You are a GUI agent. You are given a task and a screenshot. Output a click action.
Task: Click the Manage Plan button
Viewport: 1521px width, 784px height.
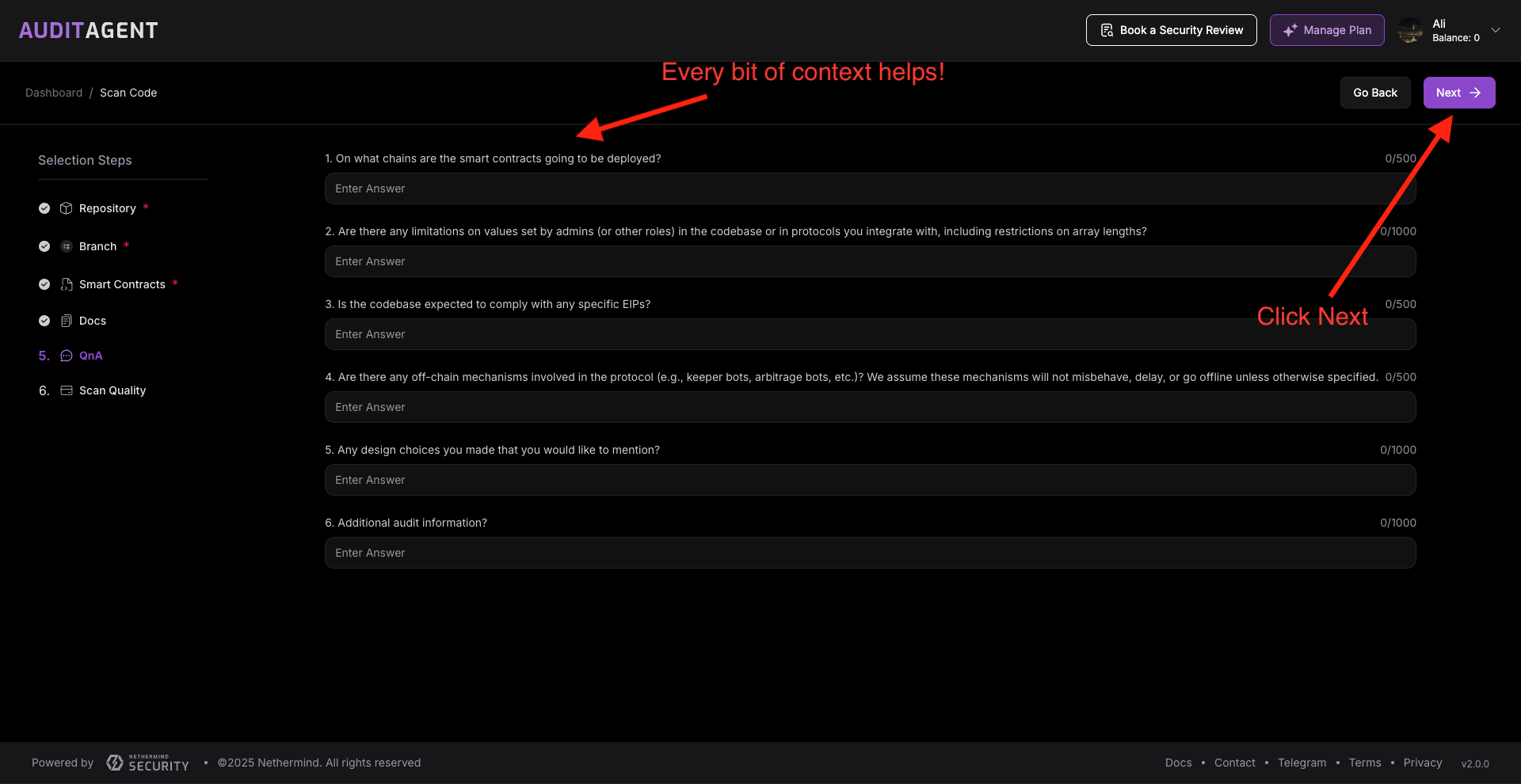click(1327, 30)
